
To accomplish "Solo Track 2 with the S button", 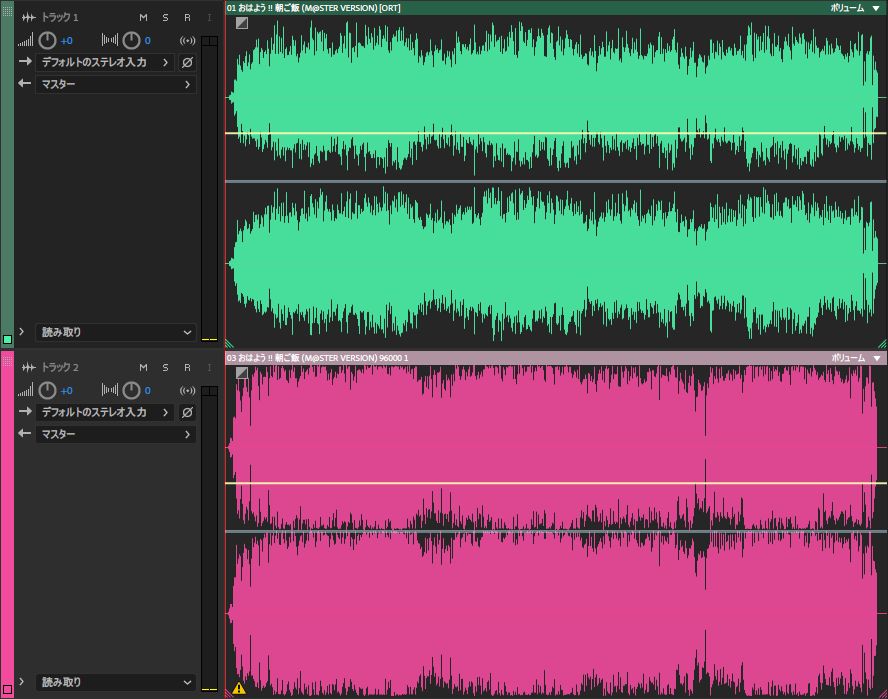I will click(165, 368).
